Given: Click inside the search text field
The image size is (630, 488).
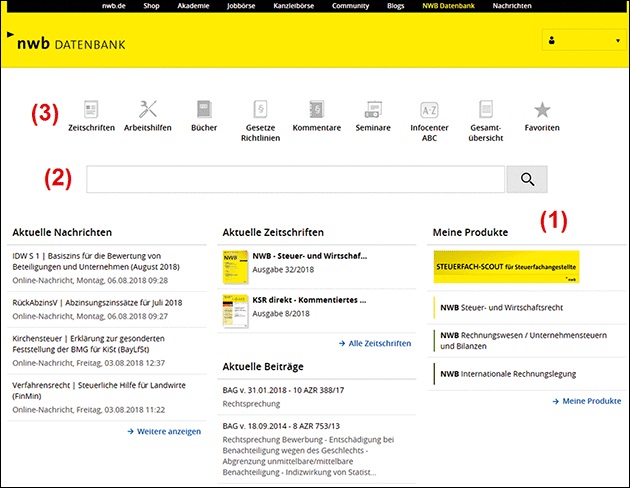Looking at the screenshot, I should (295, 180).
